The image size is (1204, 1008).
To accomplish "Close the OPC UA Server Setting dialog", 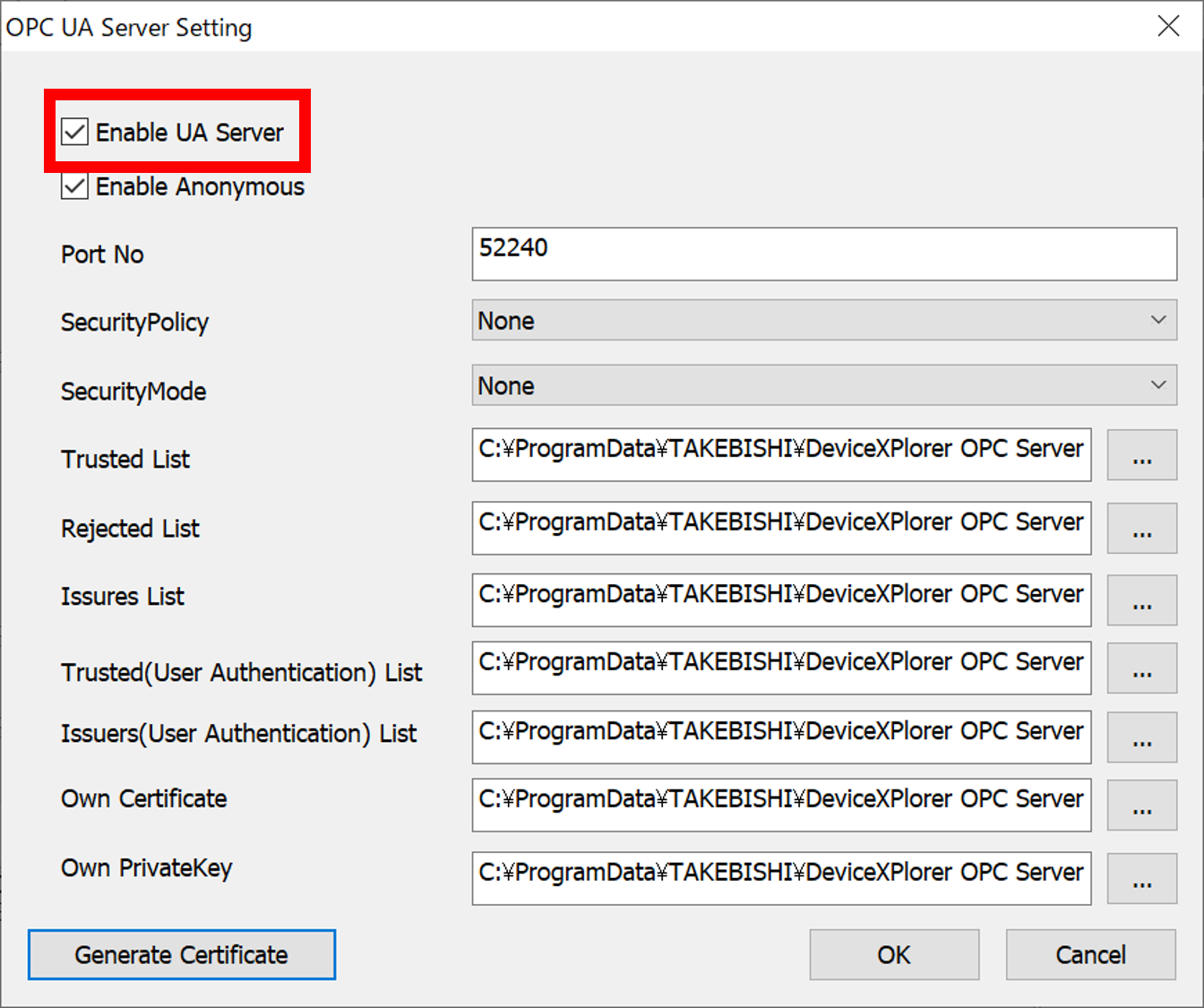I will coord(1168,27).
